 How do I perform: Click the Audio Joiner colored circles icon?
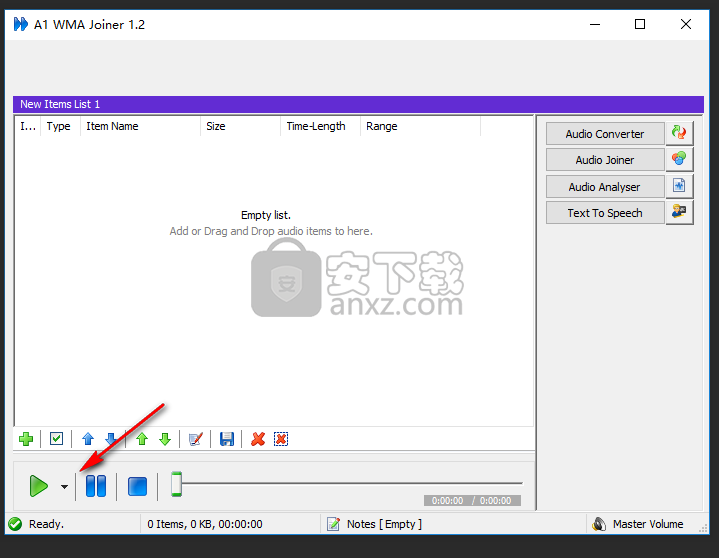pyautogui.click(x=679, y=159)
